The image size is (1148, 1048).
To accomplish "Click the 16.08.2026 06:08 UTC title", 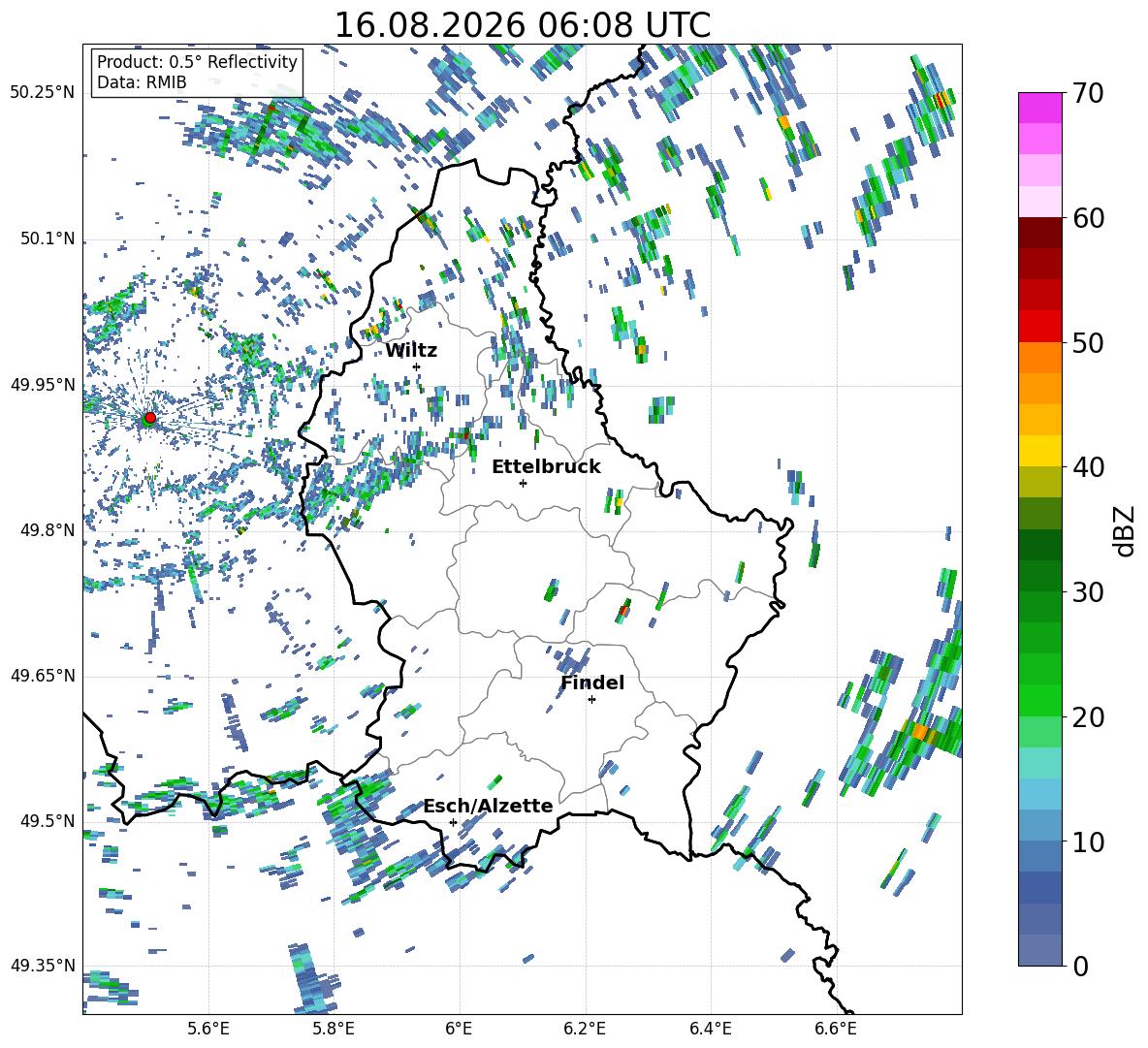I will click(522, 25).
